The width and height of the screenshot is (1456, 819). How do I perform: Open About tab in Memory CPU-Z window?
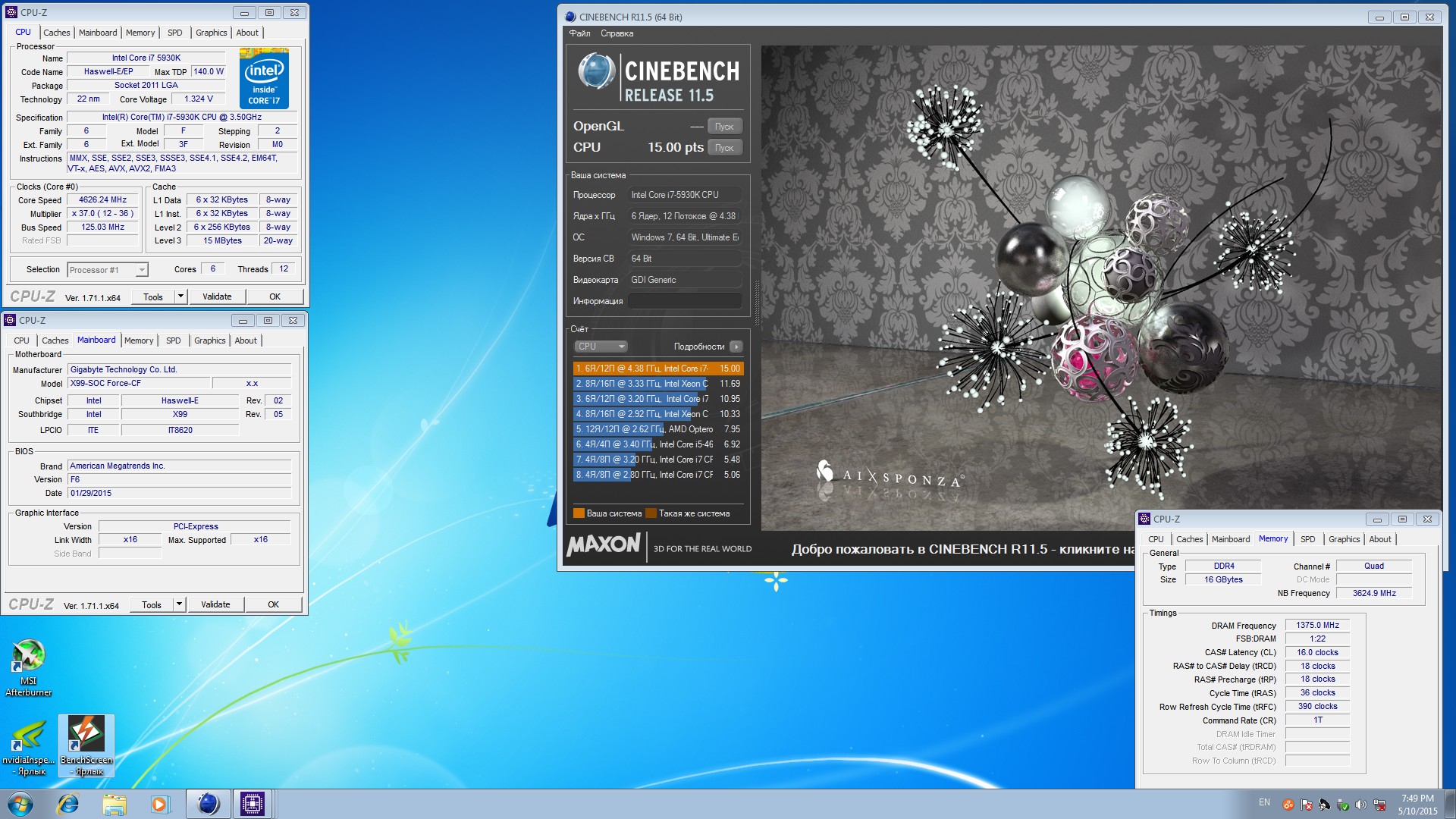tap(1380, 539)
